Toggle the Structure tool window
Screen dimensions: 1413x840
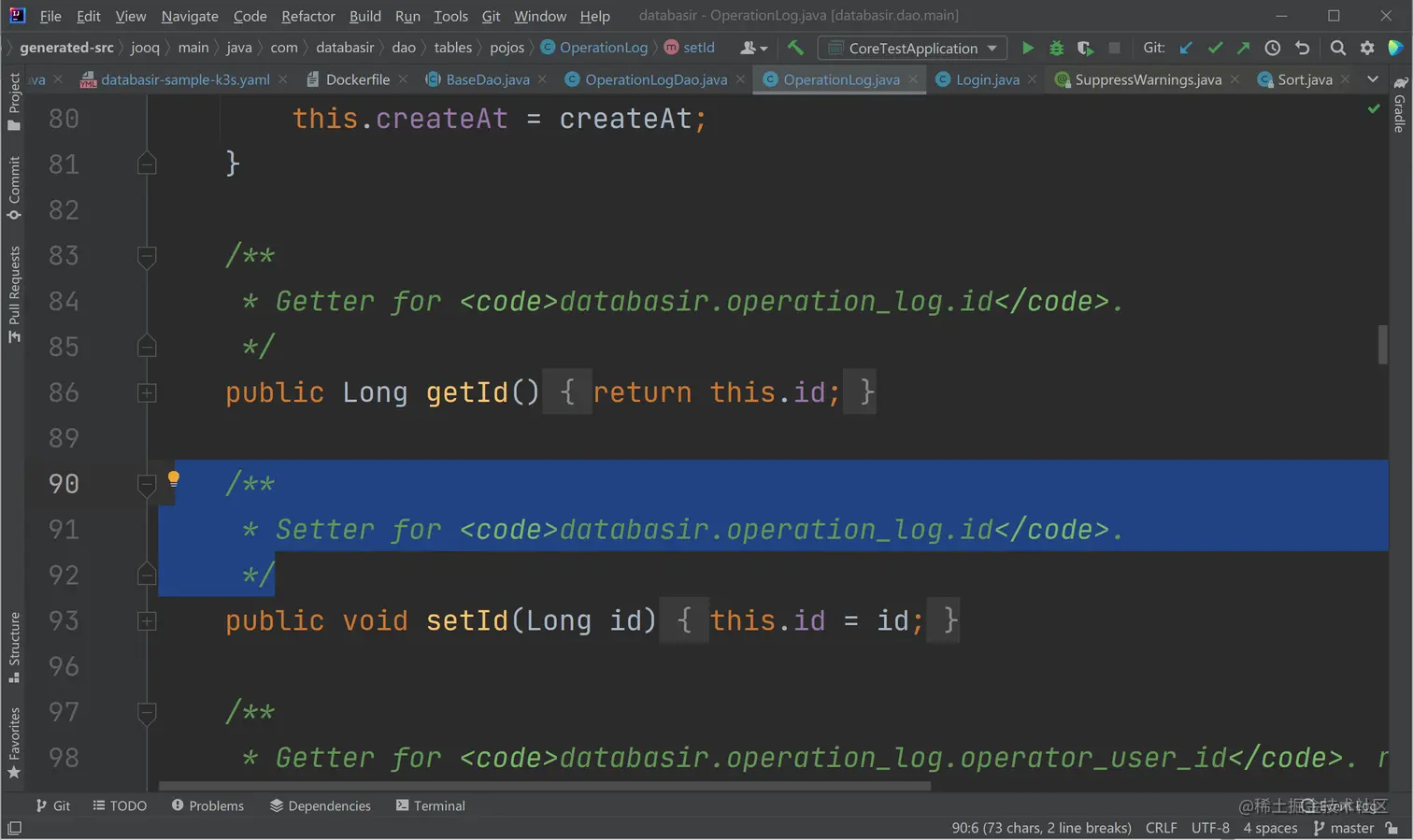click(14, 648)
